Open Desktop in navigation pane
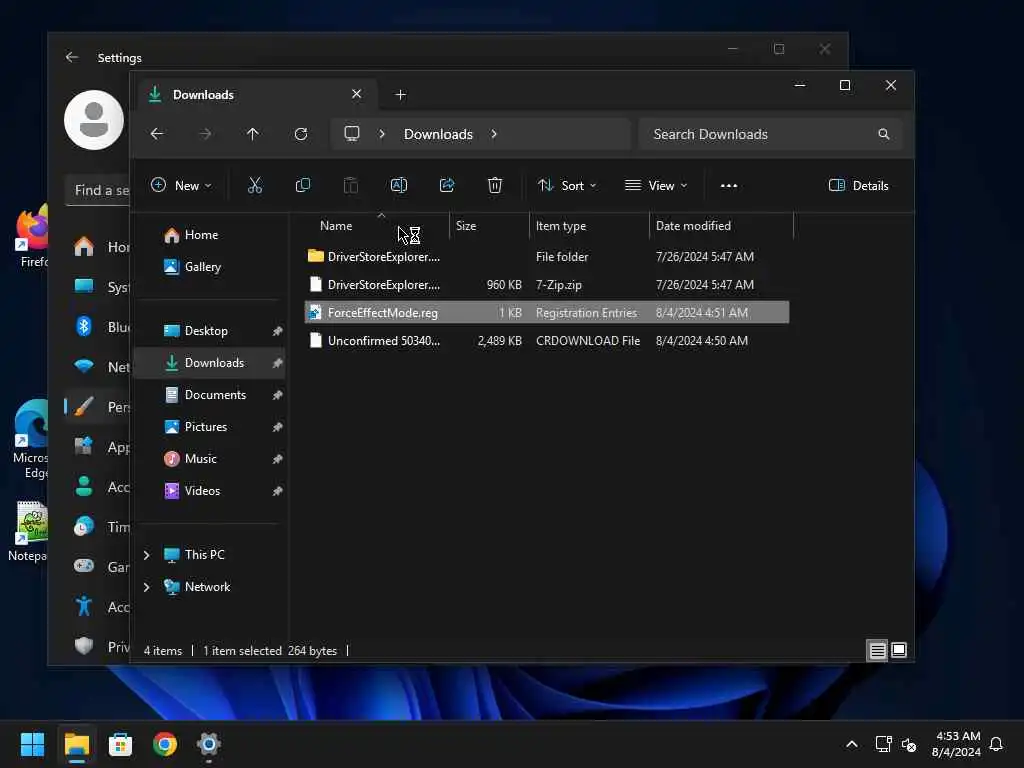This screenshot has width=1024, height=768. (x=210, y=331)
